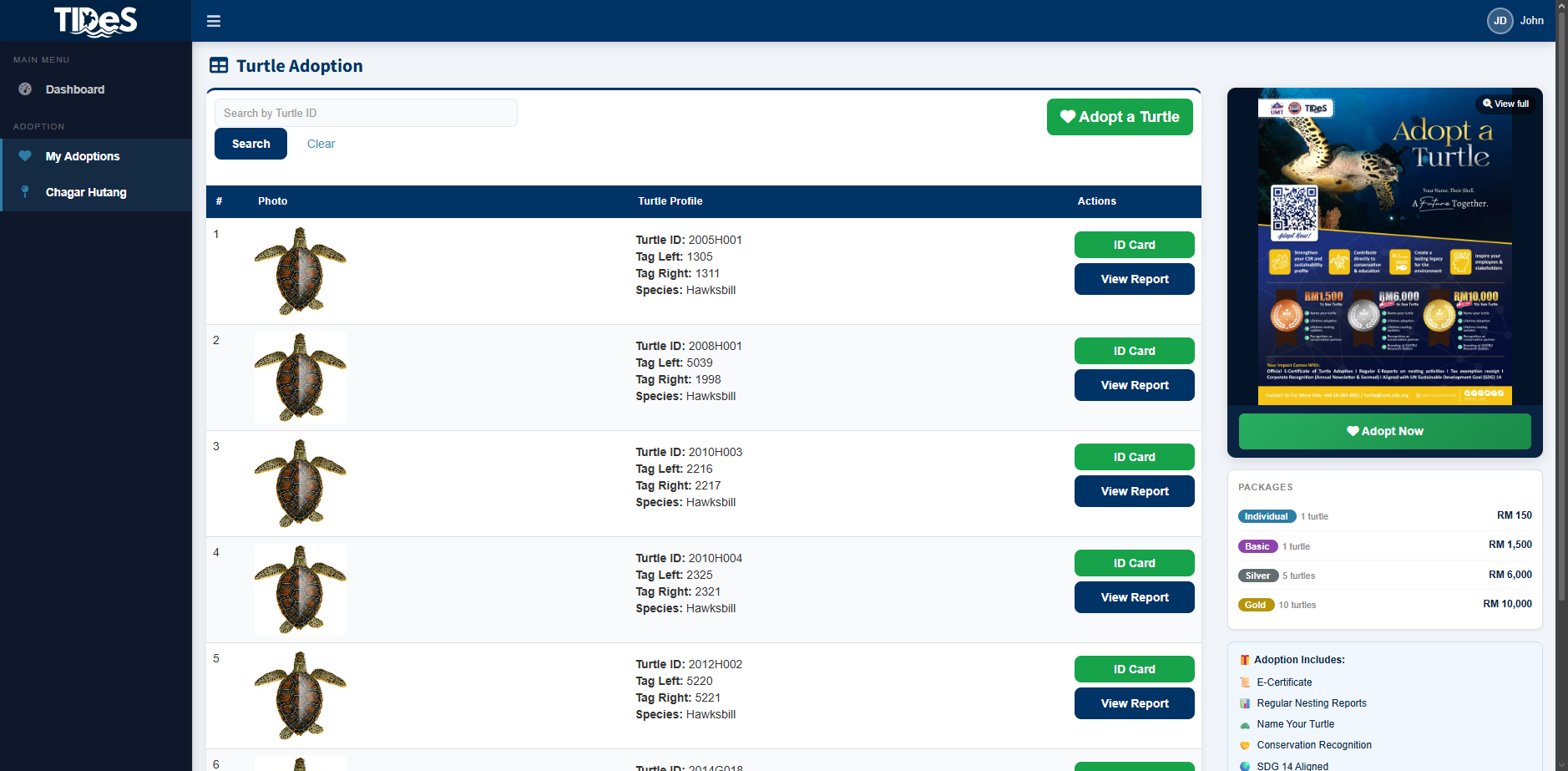View Report for turtle 2005H001

click(1134, 279)
